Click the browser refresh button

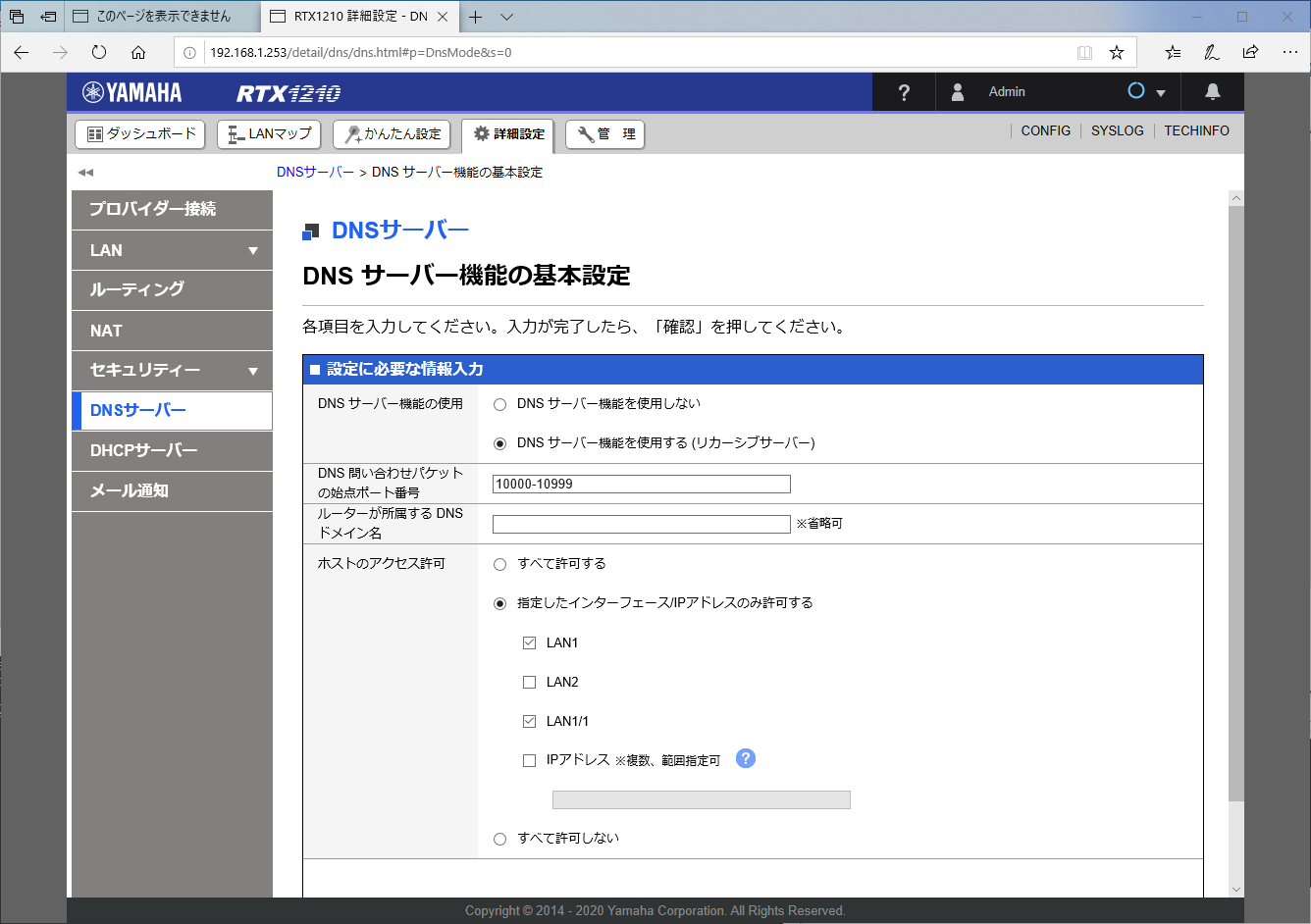99,52
